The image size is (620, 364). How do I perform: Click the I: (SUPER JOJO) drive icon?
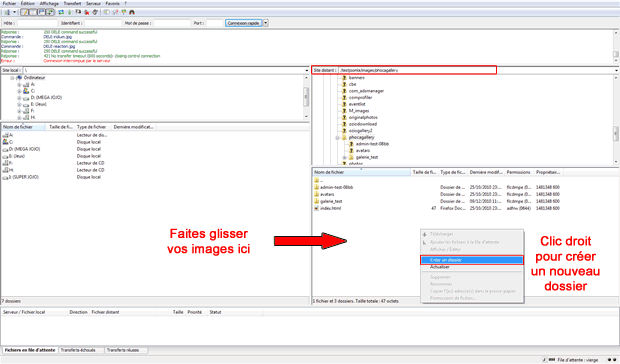coord(5,177)
